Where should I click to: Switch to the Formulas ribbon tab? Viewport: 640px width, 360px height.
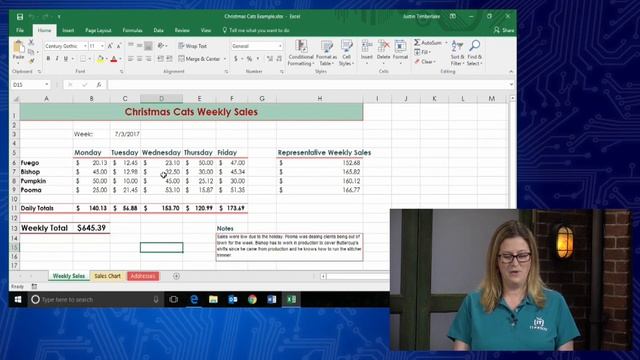(133, 30)
